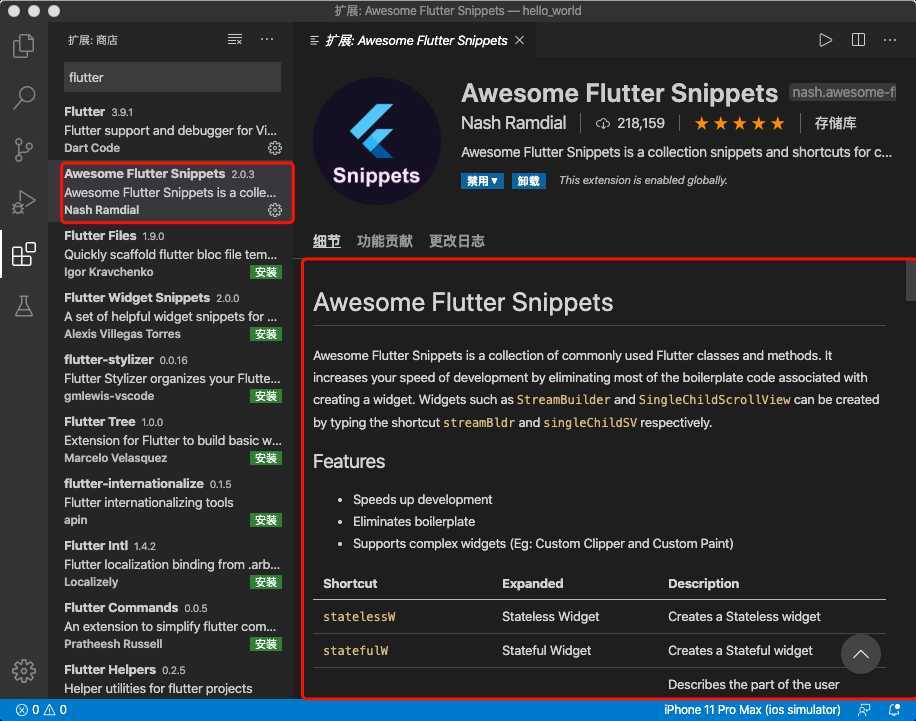
Task: Open the Search view in activity bar
Action: click(x=23, y=98)
